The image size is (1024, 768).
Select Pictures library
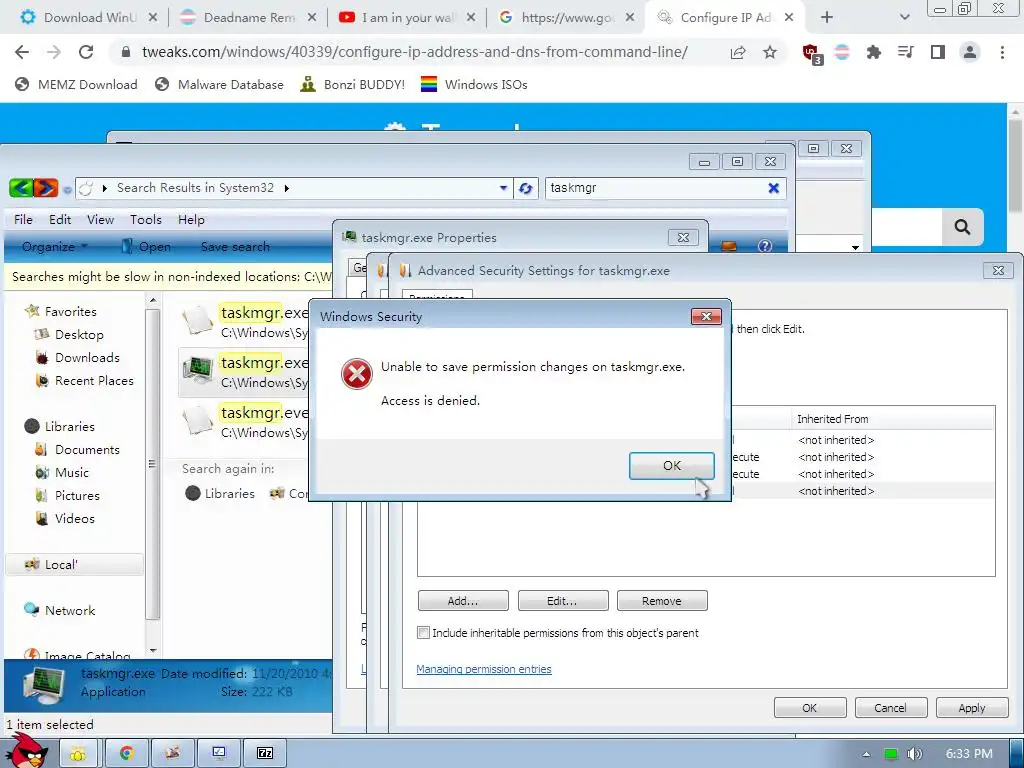coord(77,496)
